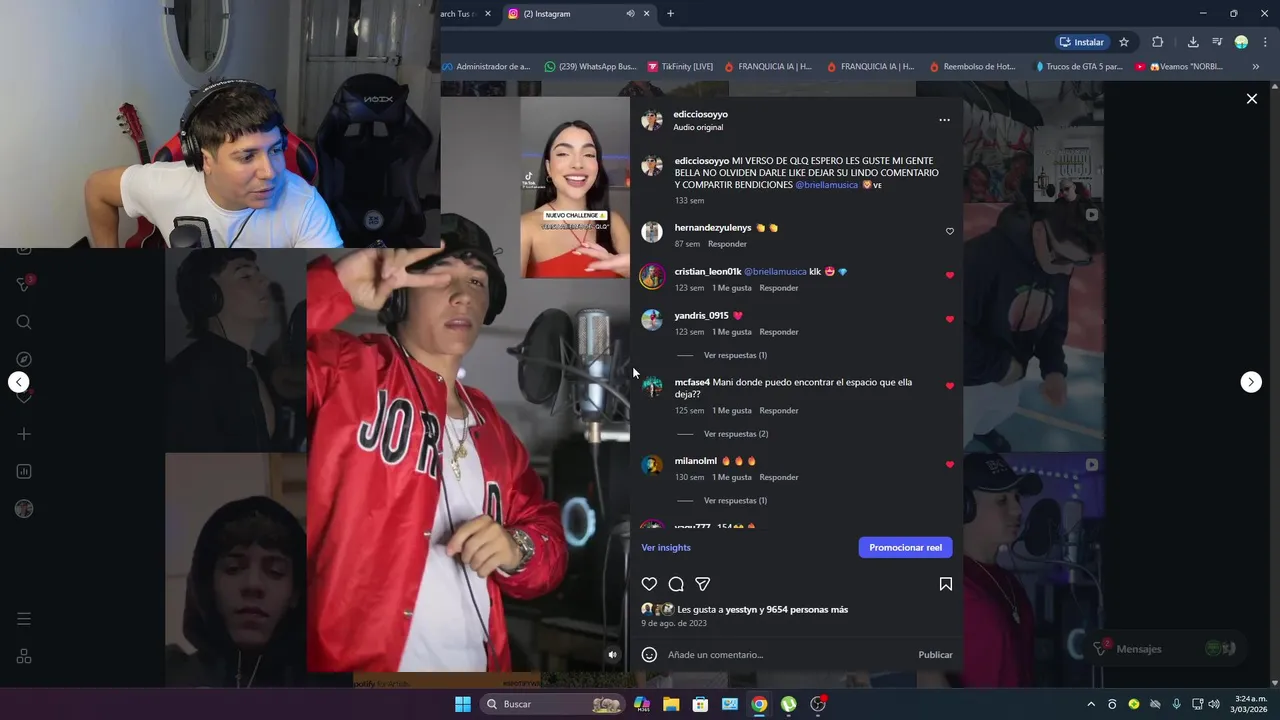
Task: Open Instagram Explore compass icon
Action: (x=24, y=359)
